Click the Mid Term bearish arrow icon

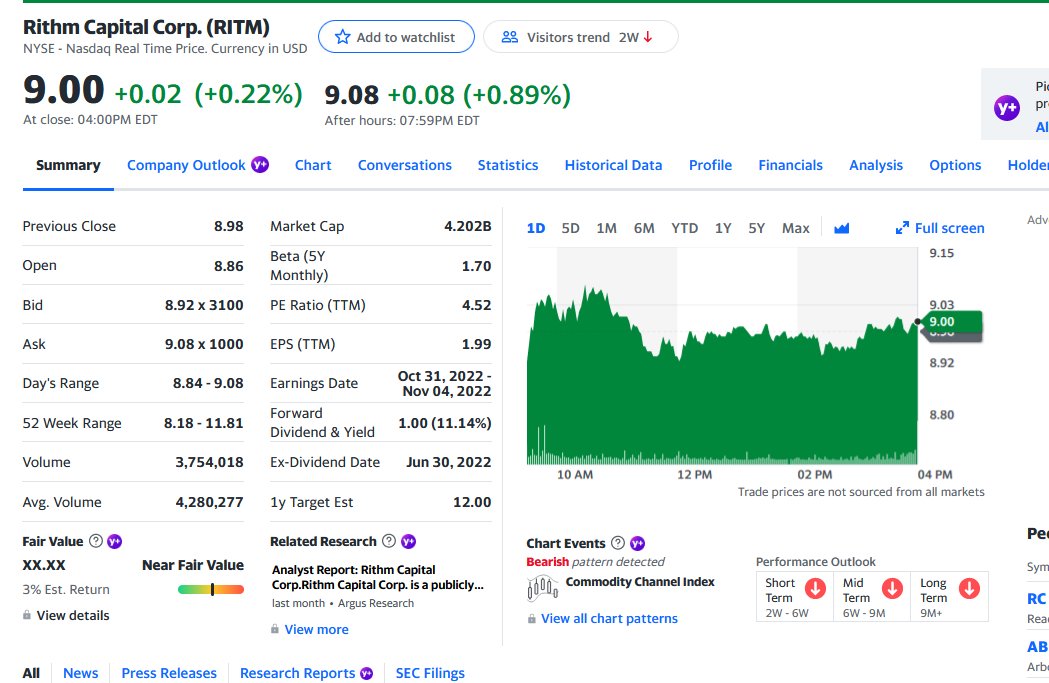892,588
